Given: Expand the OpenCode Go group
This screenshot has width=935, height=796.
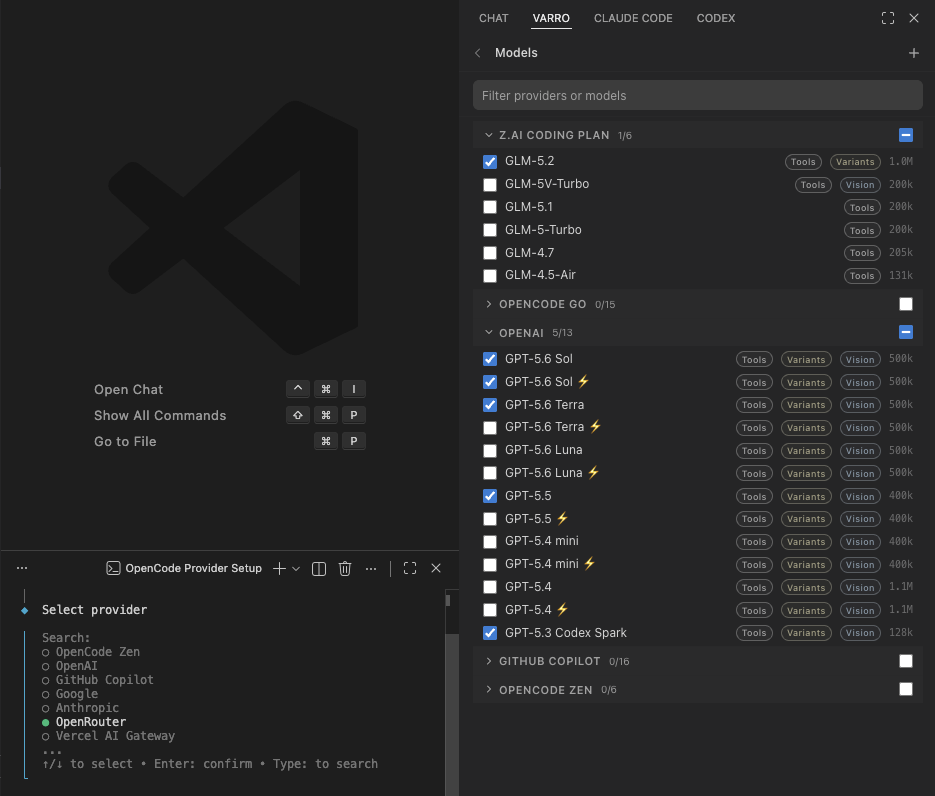Looking at the screenshot, I should [489, 305].
